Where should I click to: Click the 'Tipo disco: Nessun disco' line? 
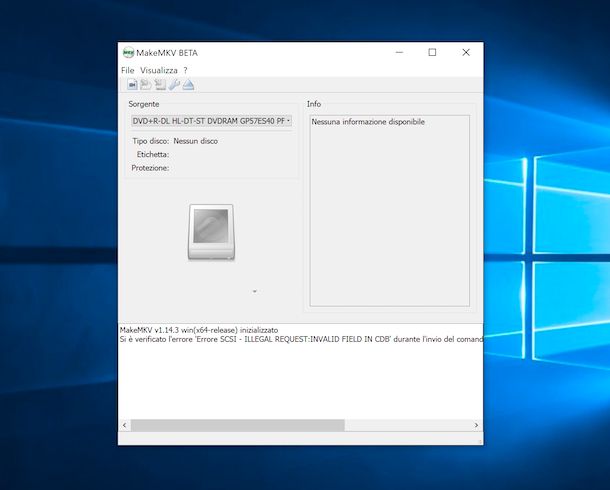coord(175,141)
